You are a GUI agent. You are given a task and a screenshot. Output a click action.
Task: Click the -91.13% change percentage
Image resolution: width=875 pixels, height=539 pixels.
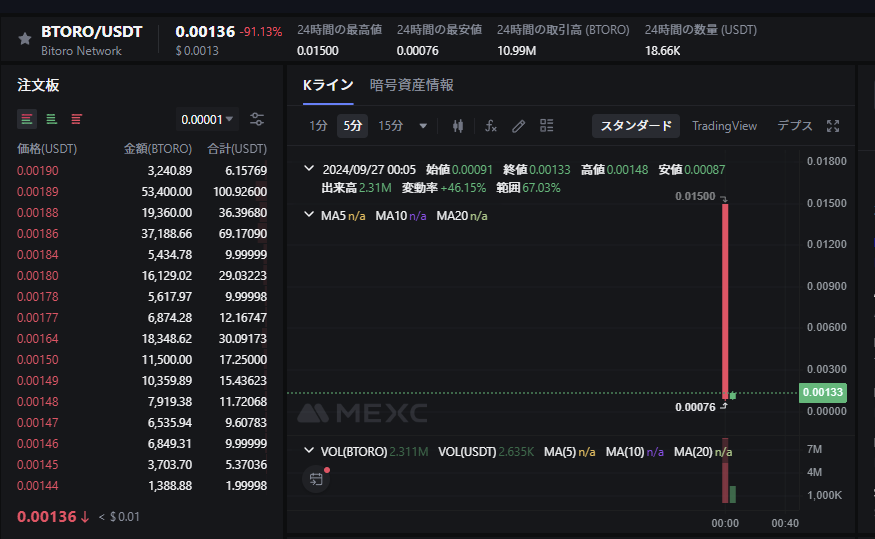tap(261, 32)
